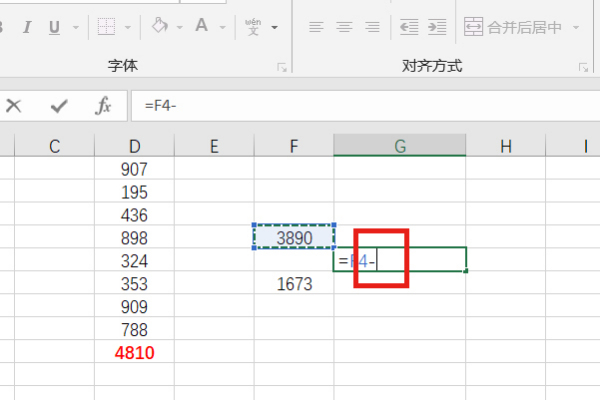Click red total cell 4810
This screenshot has height=400, width=600.
(x=134, y=353)
